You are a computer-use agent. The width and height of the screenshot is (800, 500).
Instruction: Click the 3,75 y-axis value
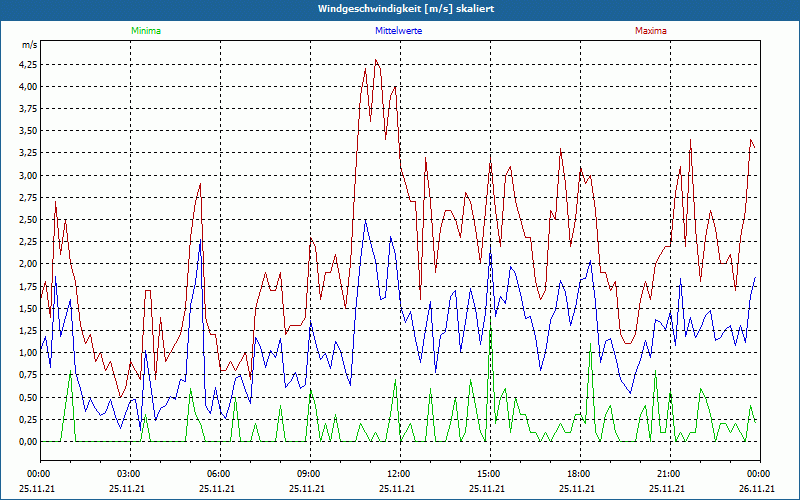pyautogui.click(x=28, y=109)
